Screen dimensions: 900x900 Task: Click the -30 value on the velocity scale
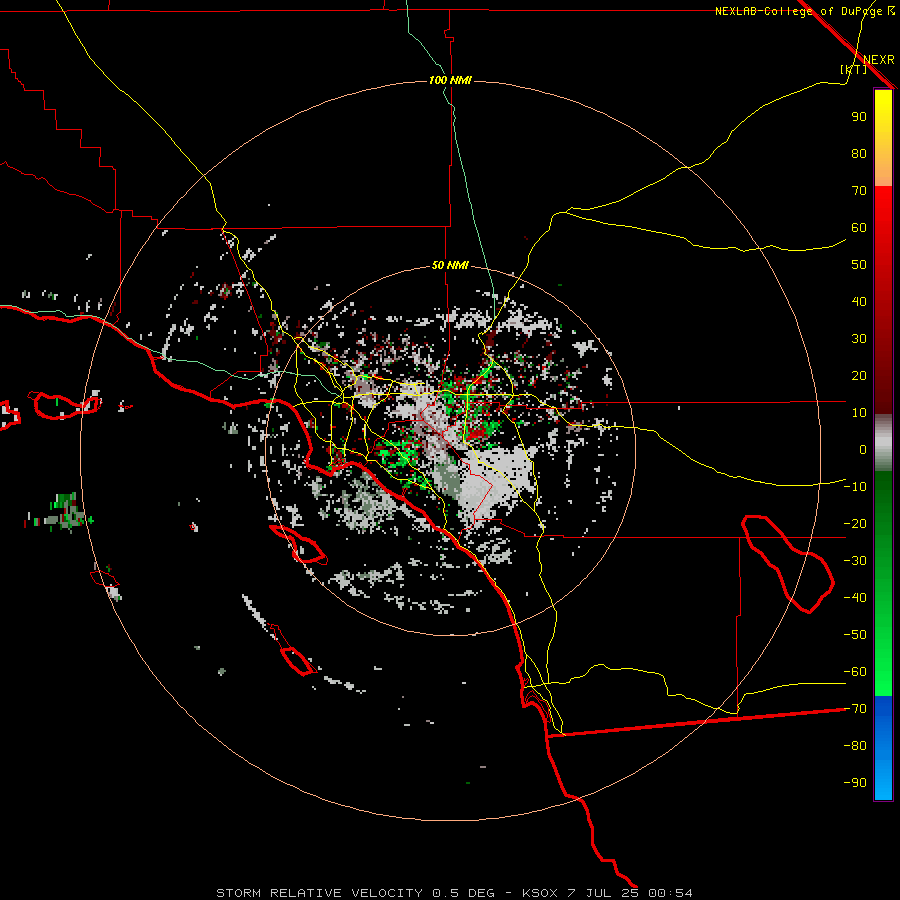pos(855,561)
